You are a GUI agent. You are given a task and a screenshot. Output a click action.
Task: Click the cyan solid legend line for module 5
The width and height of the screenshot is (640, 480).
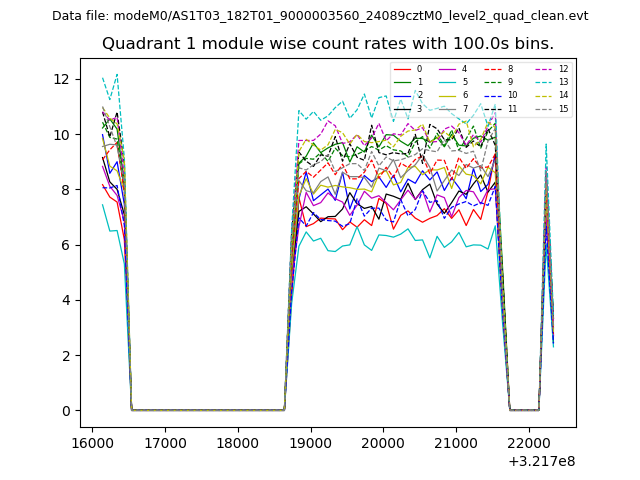(x=447, y=82)
